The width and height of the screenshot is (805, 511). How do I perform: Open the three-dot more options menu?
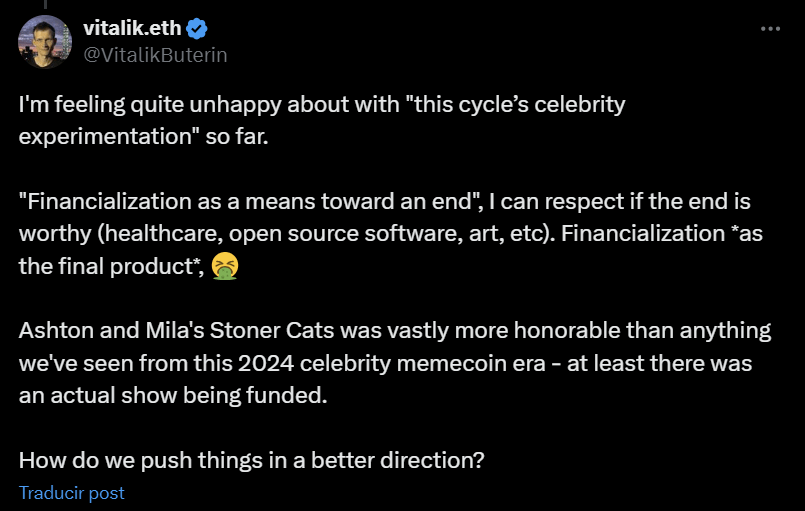pyautogui.click(x=770, y=29)
